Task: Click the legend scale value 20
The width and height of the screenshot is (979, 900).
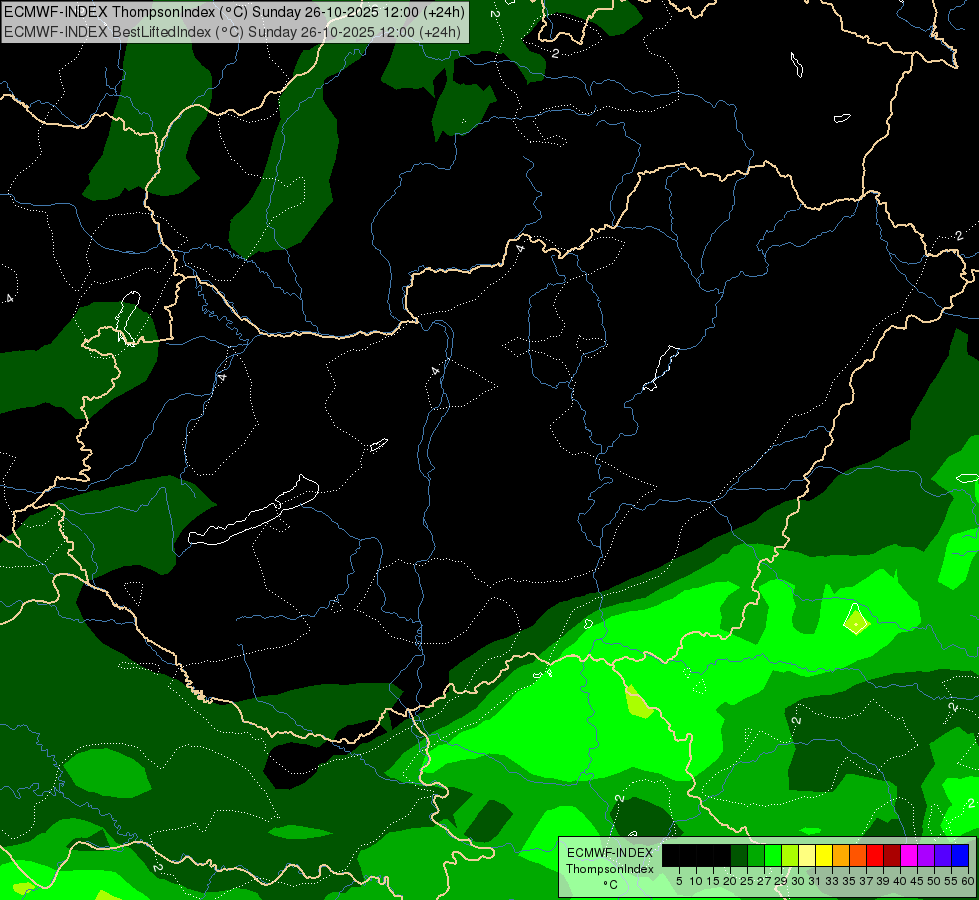Action: tap(731, 881)
